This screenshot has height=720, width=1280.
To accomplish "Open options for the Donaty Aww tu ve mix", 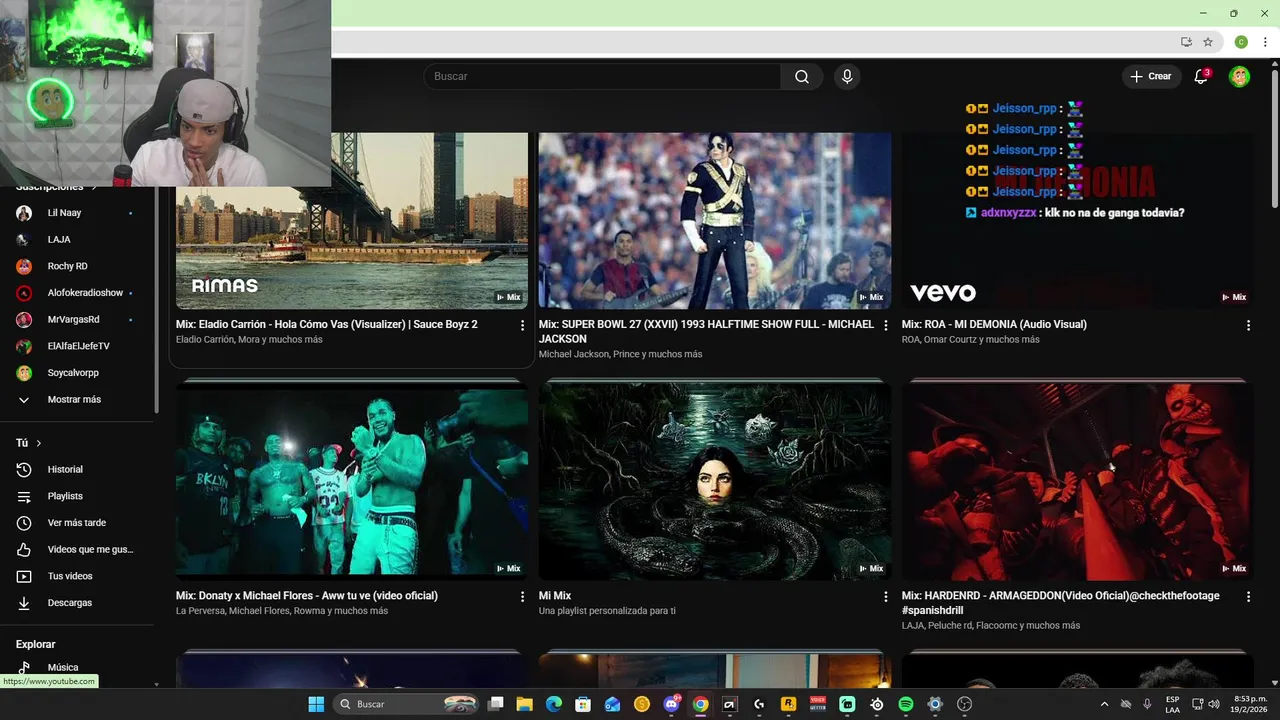I will point(522,596).
